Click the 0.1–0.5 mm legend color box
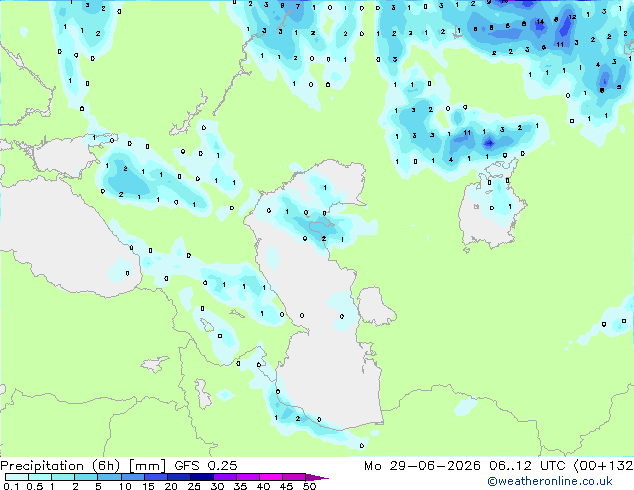Image resolution: width=634 pixels, height=490 pixels. coord(17,477)
